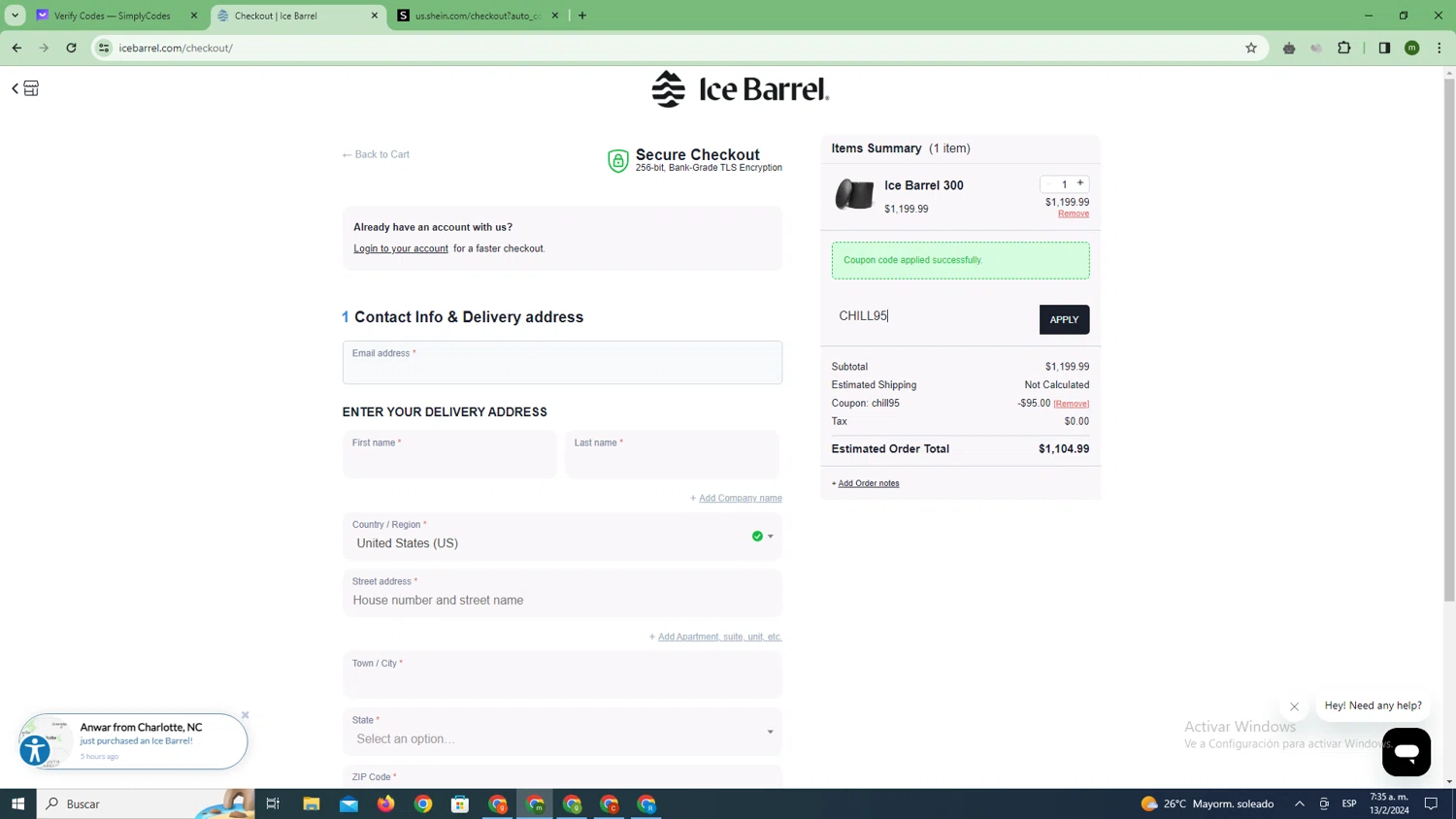Screen dimensions: 1456x819
Task: Click Add Apartment, suite, unit link
Action: pos(719,637)
